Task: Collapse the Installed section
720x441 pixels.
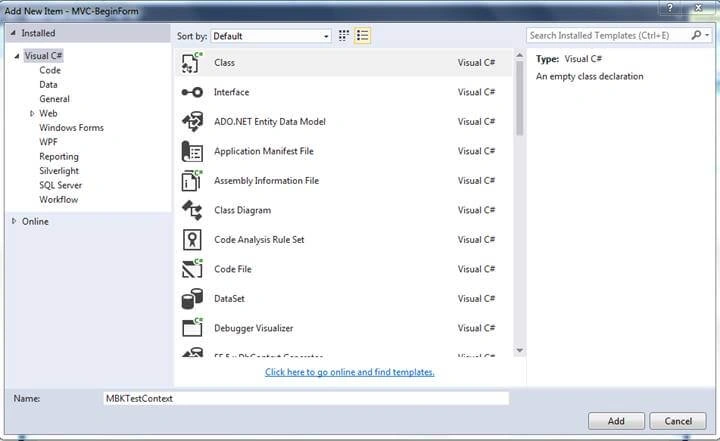Action: (x=13, y=33)
